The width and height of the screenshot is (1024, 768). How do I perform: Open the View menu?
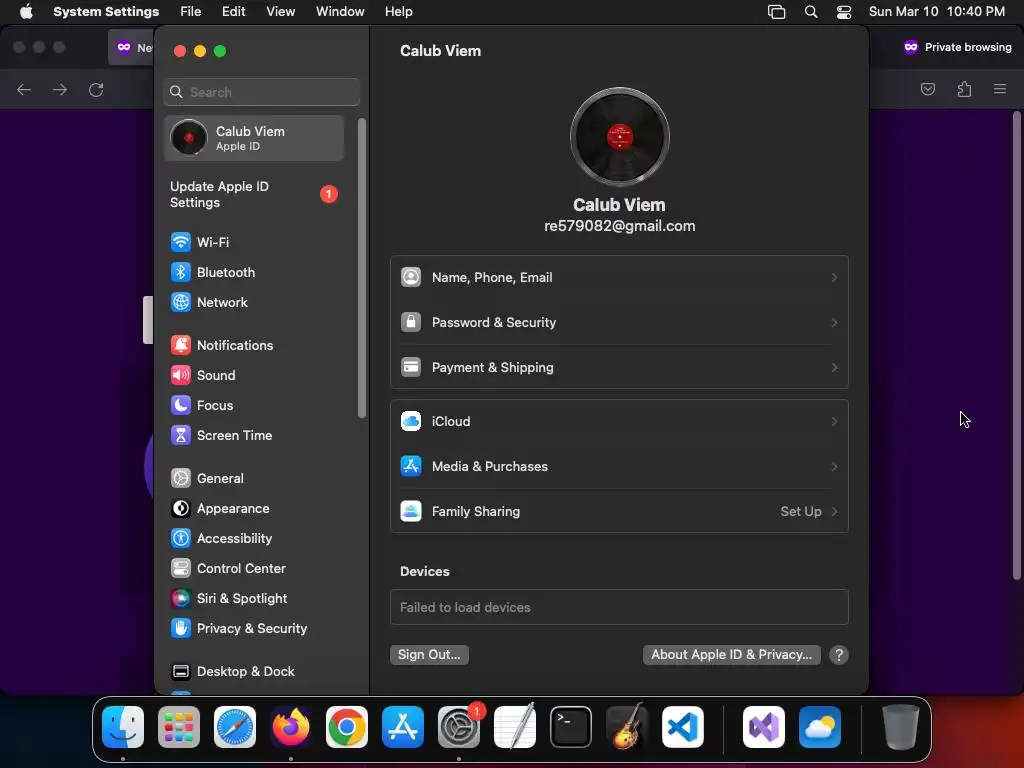280,12
